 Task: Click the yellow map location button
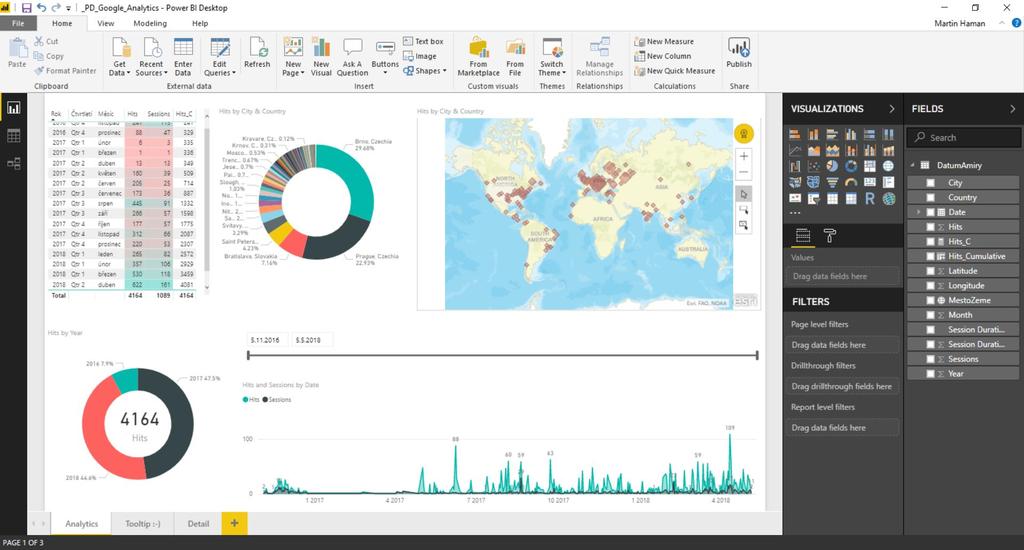744,134
